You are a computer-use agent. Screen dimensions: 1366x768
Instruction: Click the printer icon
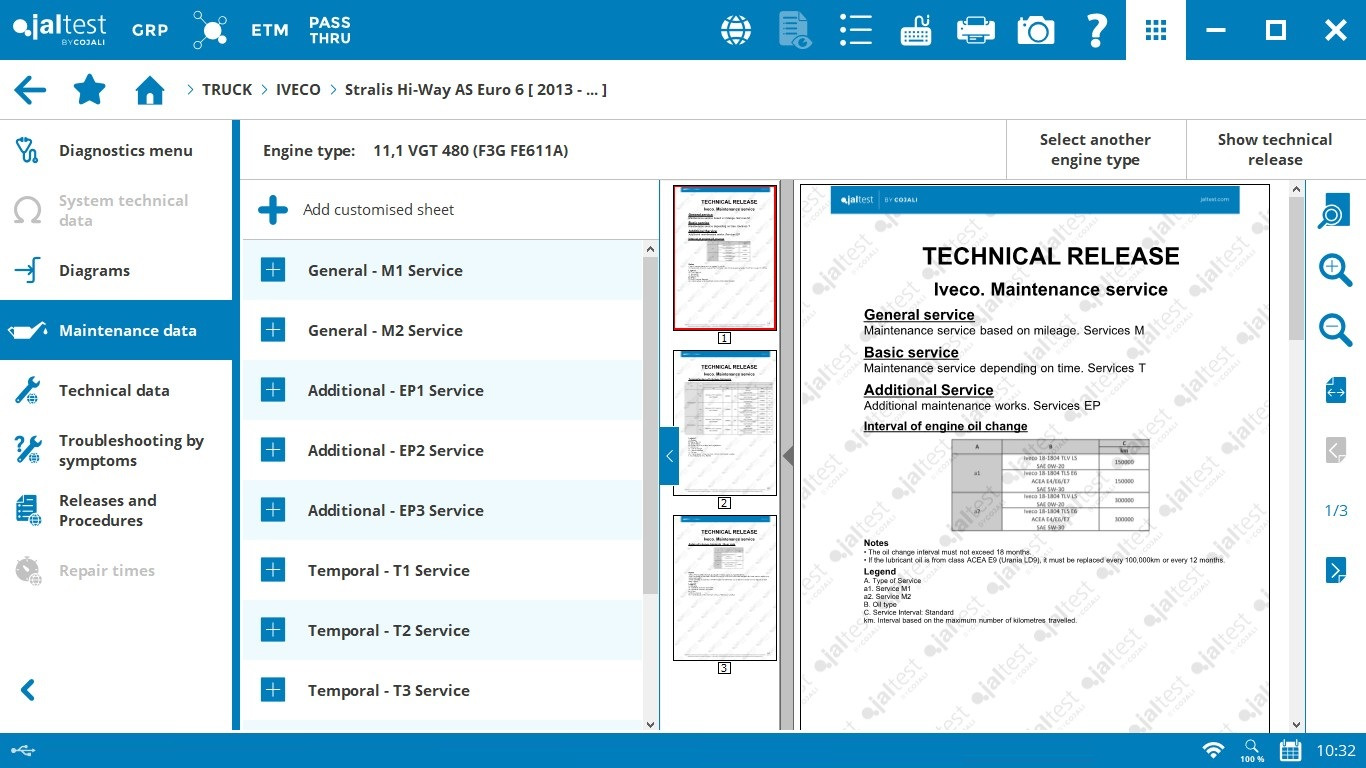click(x=976, y=30)
